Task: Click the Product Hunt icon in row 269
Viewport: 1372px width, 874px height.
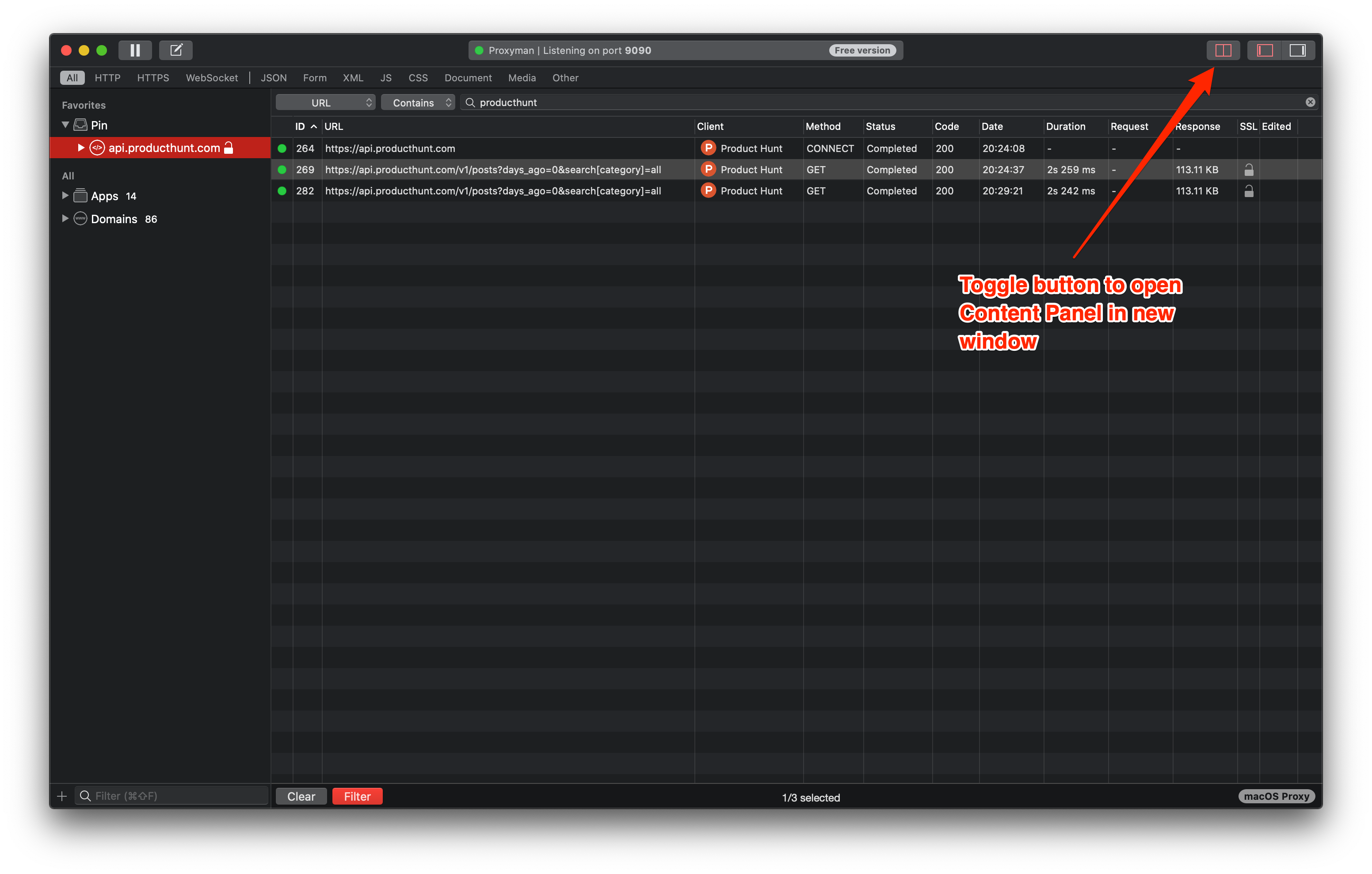Action: (x=708, y=169)
